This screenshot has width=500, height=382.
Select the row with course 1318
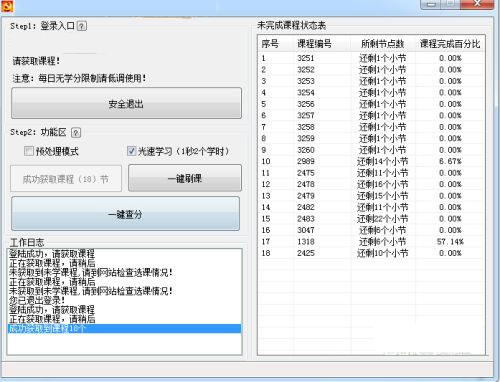371,242
